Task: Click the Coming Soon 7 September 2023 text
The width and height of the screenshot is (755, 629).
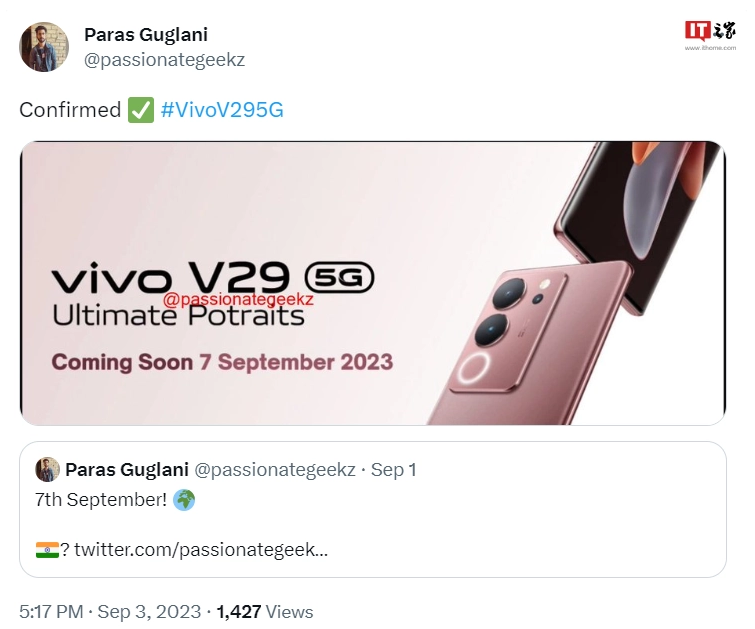Action: pos(222,362)
